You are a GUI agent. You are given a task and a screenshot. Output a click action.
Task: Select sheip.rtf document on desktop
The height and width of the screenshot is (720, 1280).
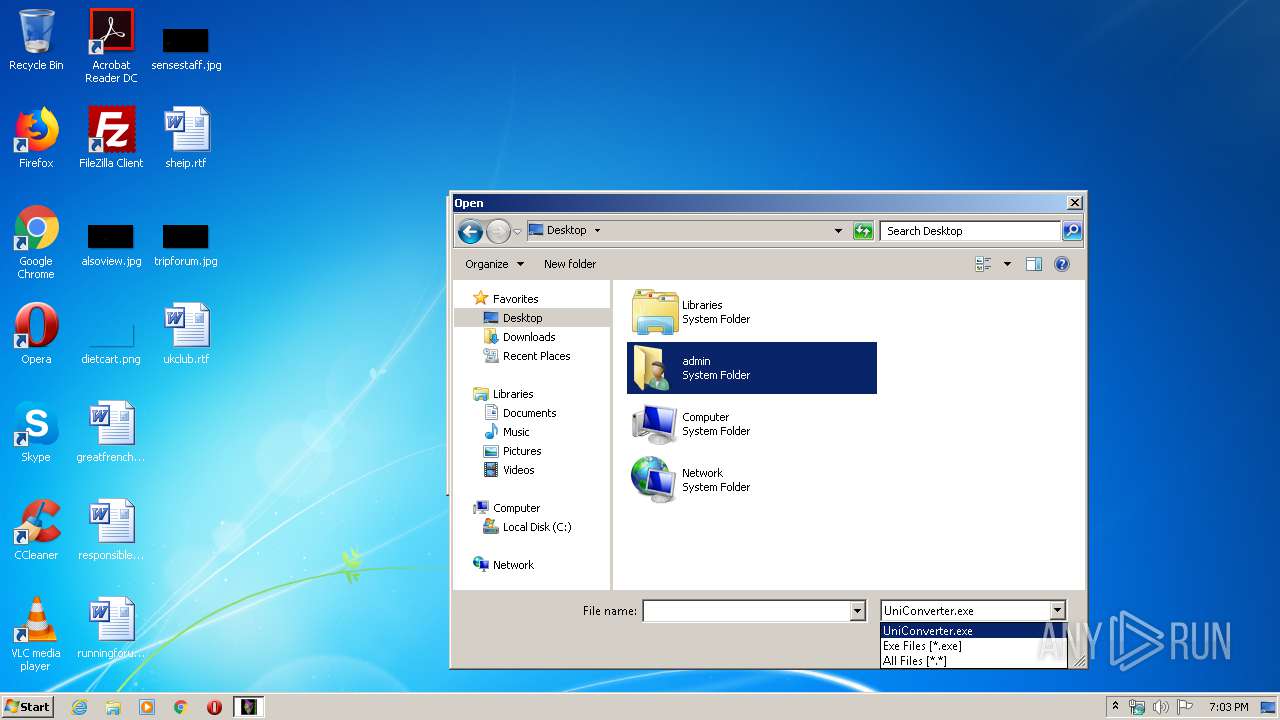click(x=186, y=138)
